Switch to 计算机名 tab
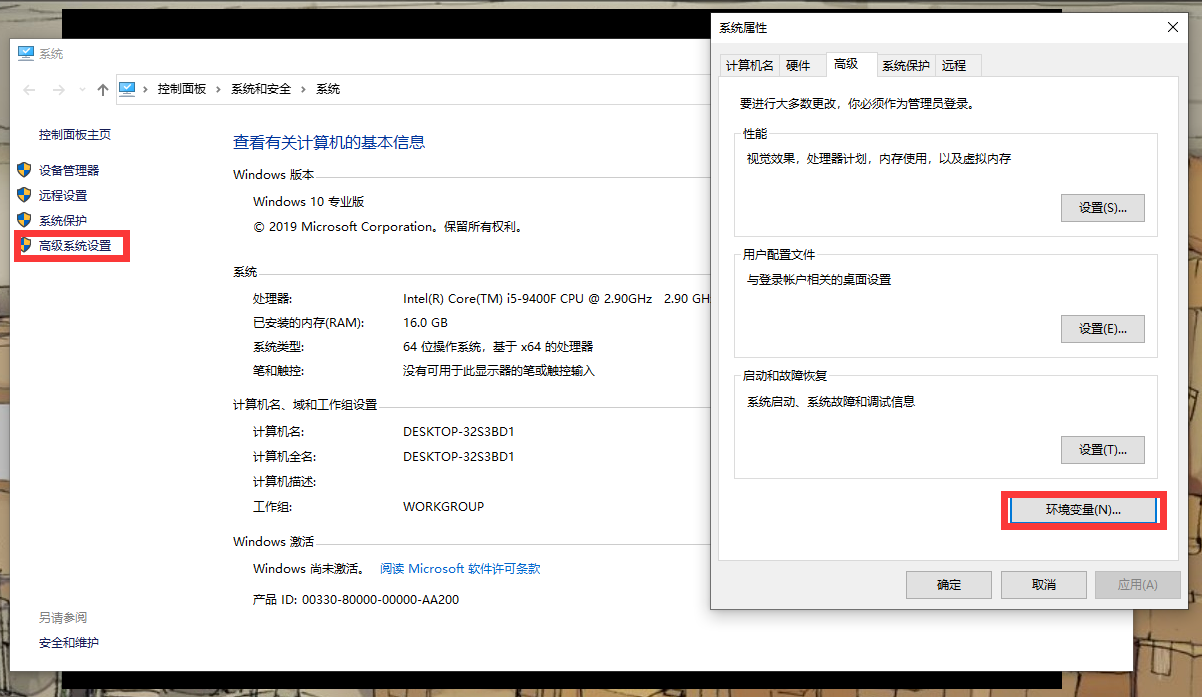The height and width of the screenshot is (697, 1202). pyautogui.click(x=750, y=65)
